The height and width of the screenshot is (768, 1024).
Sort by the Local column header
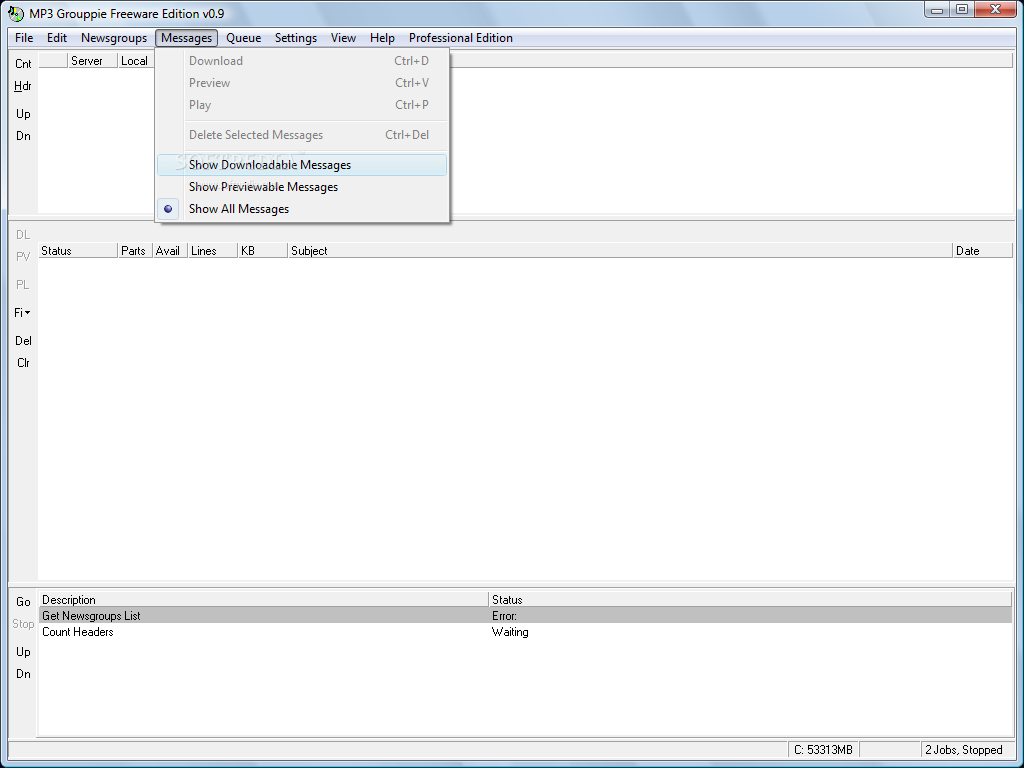click(x=136, y=61)
